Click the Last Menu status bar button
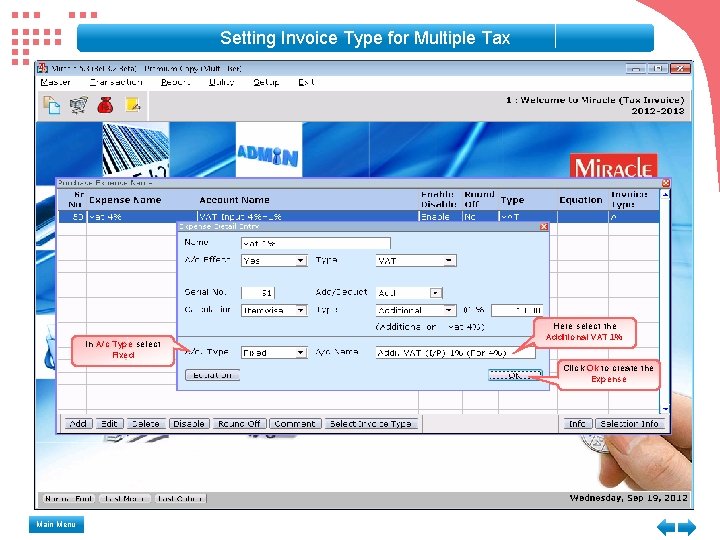This screenshot has height=540, width=720. (x=124, y=498)
